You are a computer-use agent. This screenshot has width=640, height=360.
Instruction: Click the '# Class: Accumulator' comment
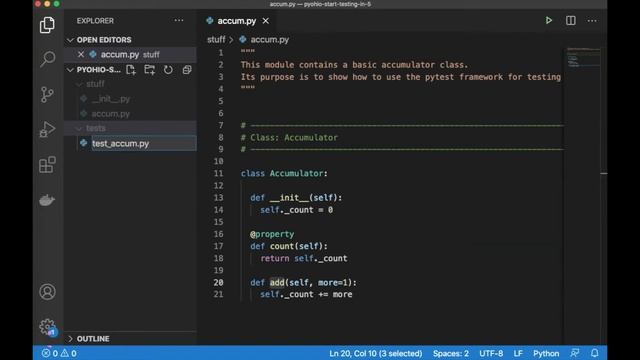click(x=289, y=138)
